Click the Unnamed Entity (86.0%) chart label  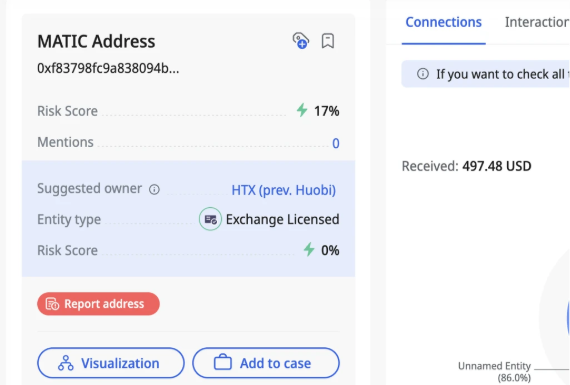(494, 372)
